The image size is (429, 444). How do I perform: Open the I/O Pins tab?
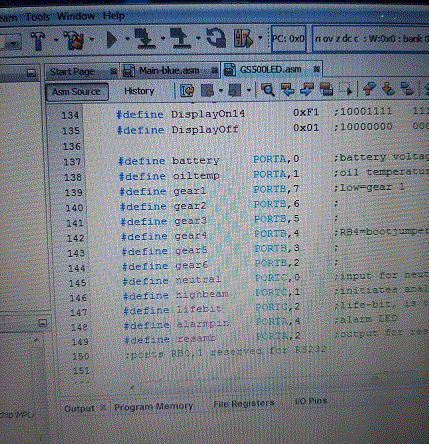(311, 401)
